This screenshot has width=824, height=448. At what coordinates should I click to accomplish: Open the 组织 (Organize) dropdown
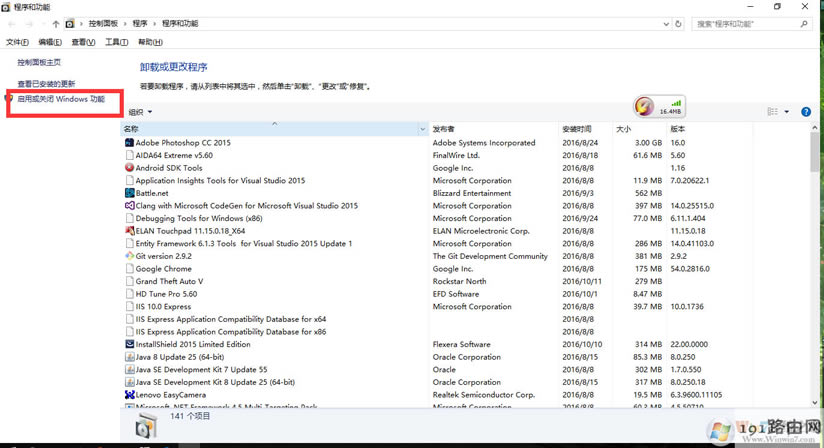pyautogui.click(x=140, y=112)
